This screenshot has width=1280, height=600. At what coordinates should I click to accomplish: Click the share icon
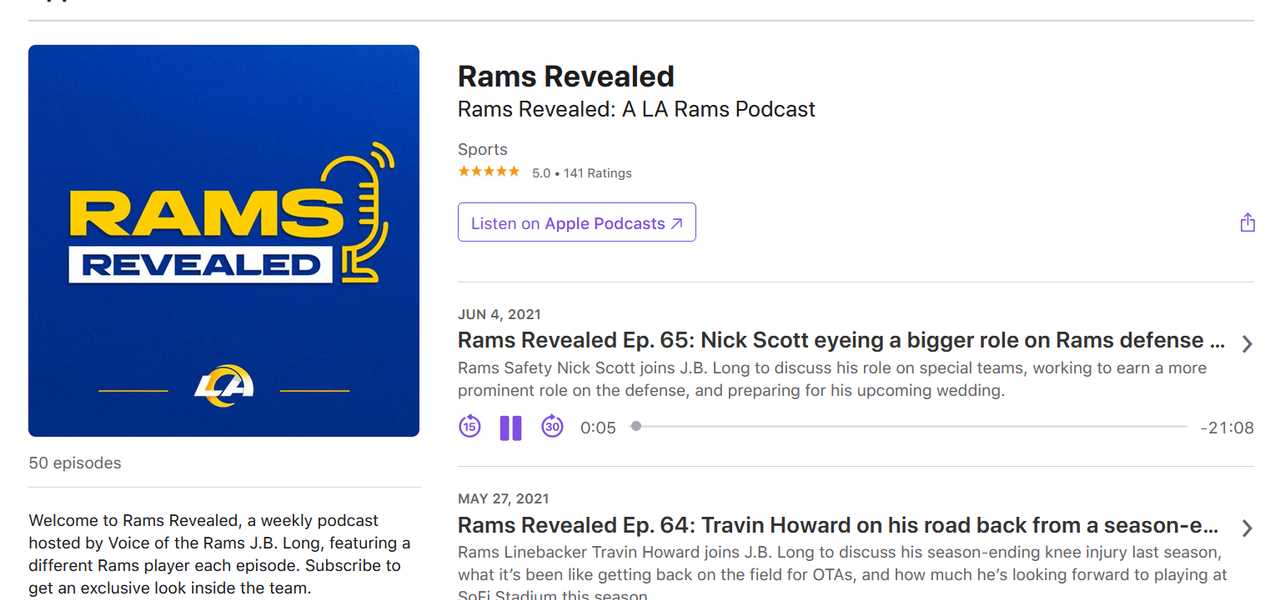click(x=1247, y=222)
